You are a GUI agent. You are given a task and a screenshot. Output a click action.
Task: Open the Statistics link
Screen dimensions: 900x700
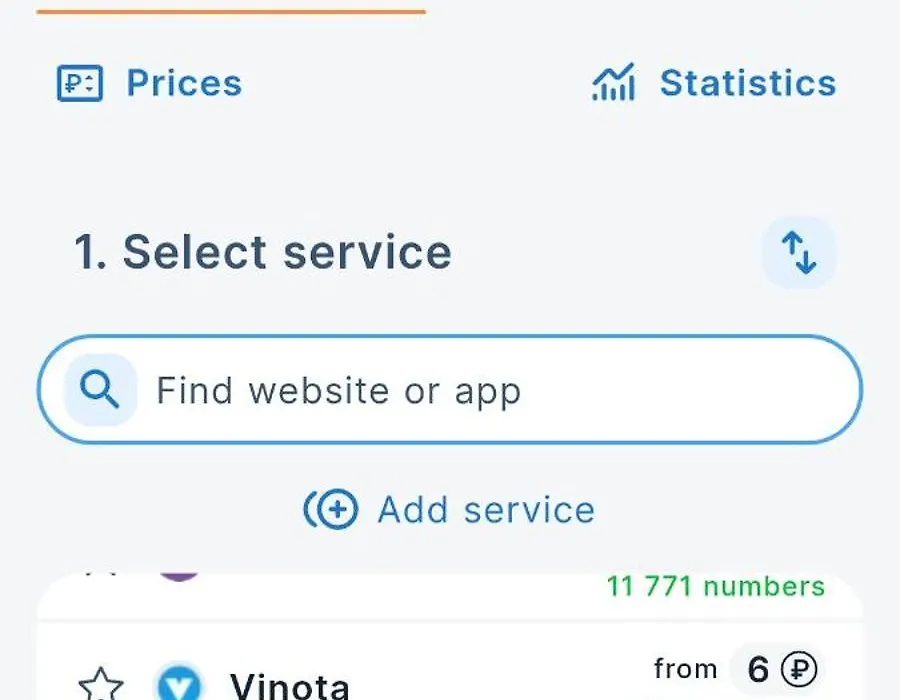748,83
